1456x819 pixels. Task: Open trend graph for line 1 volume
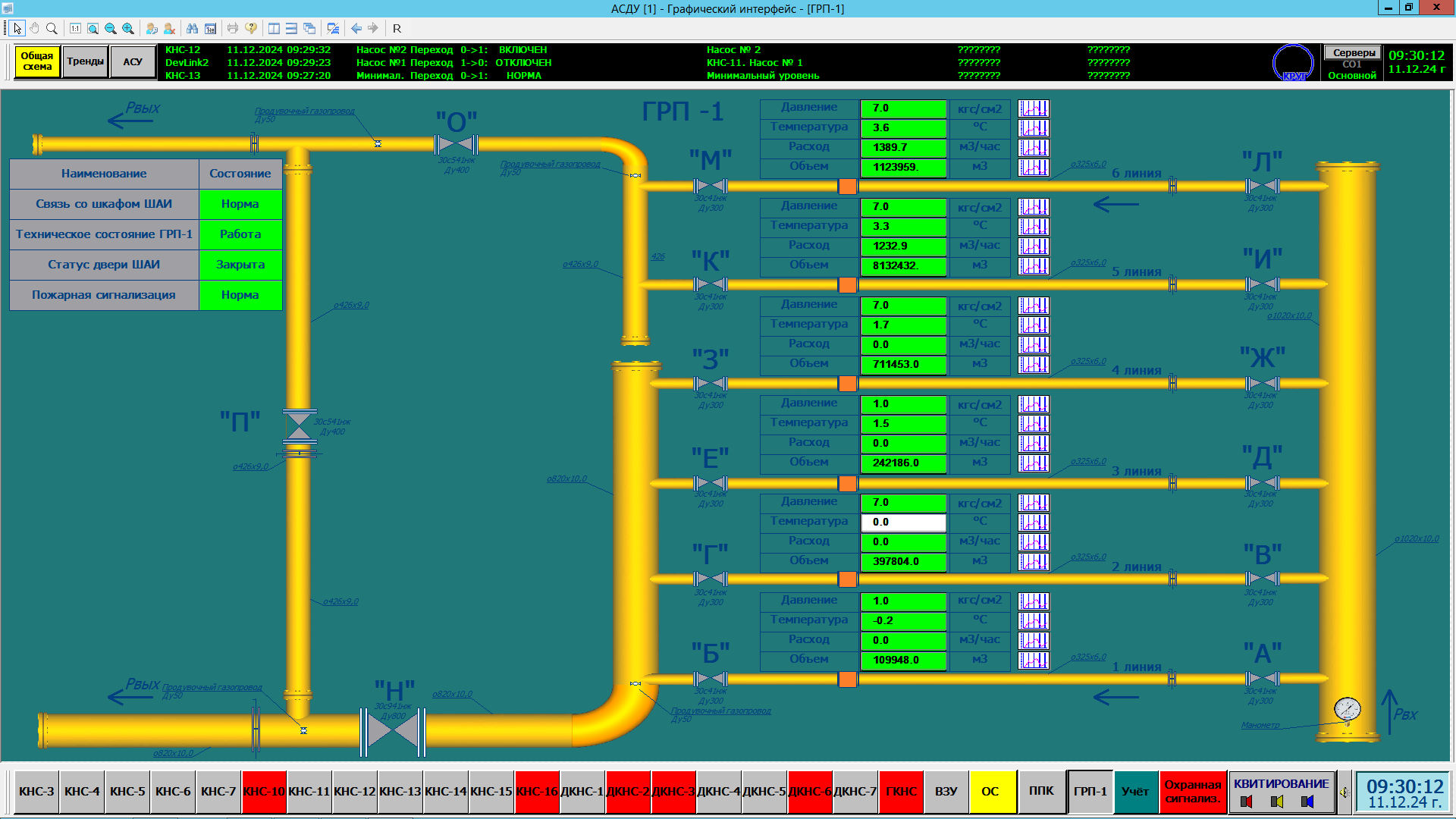coord(1033,660)
